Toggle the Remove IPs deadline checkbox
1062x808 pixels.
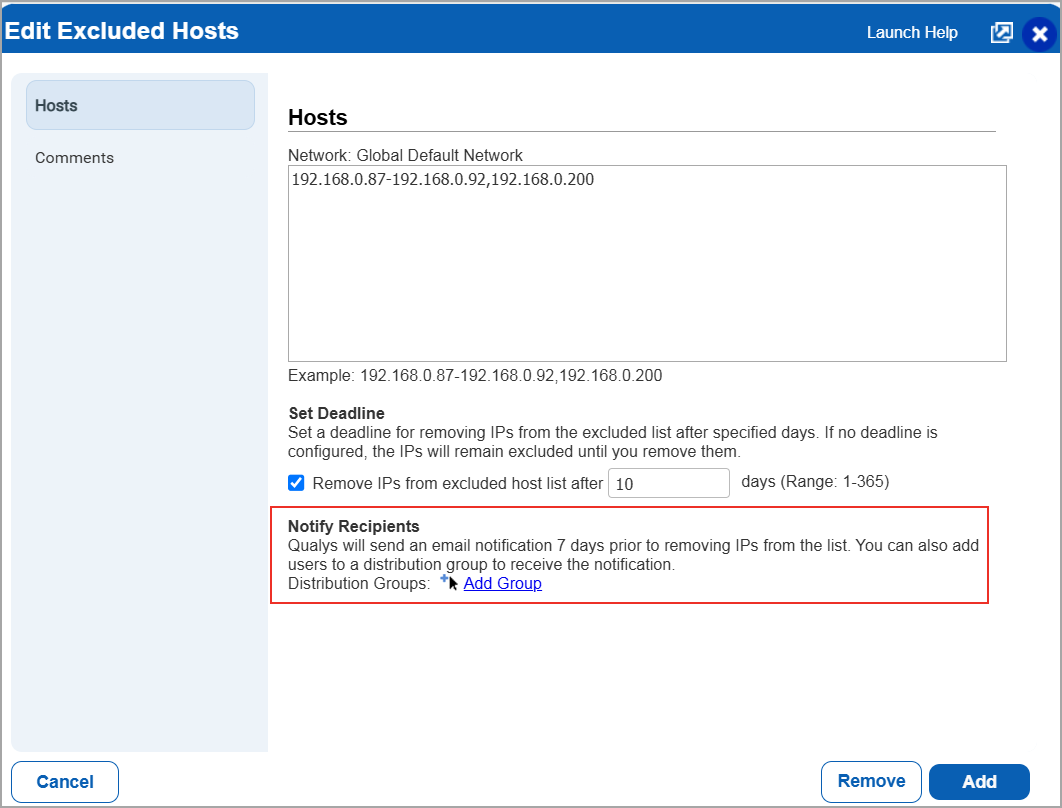coord(296,483)
